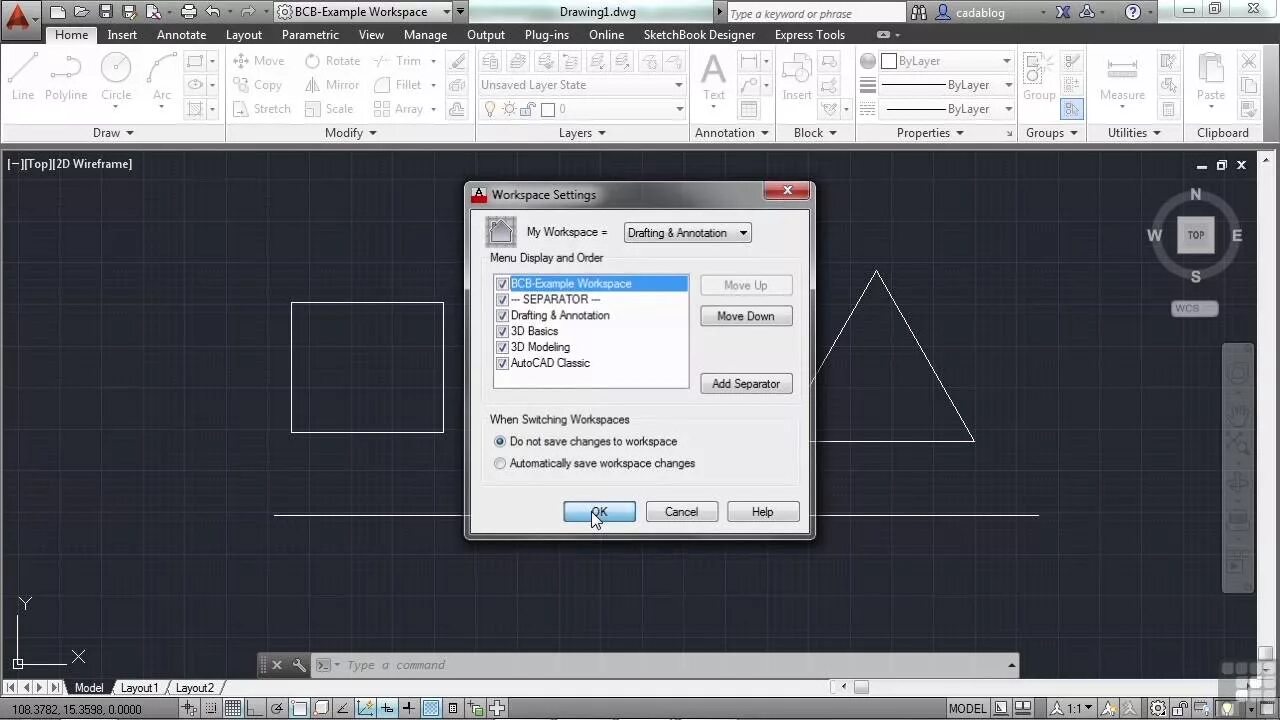The image size is (1280, 720).
Task: Open the ByLayer color dropdown
Action: point(946,61)
